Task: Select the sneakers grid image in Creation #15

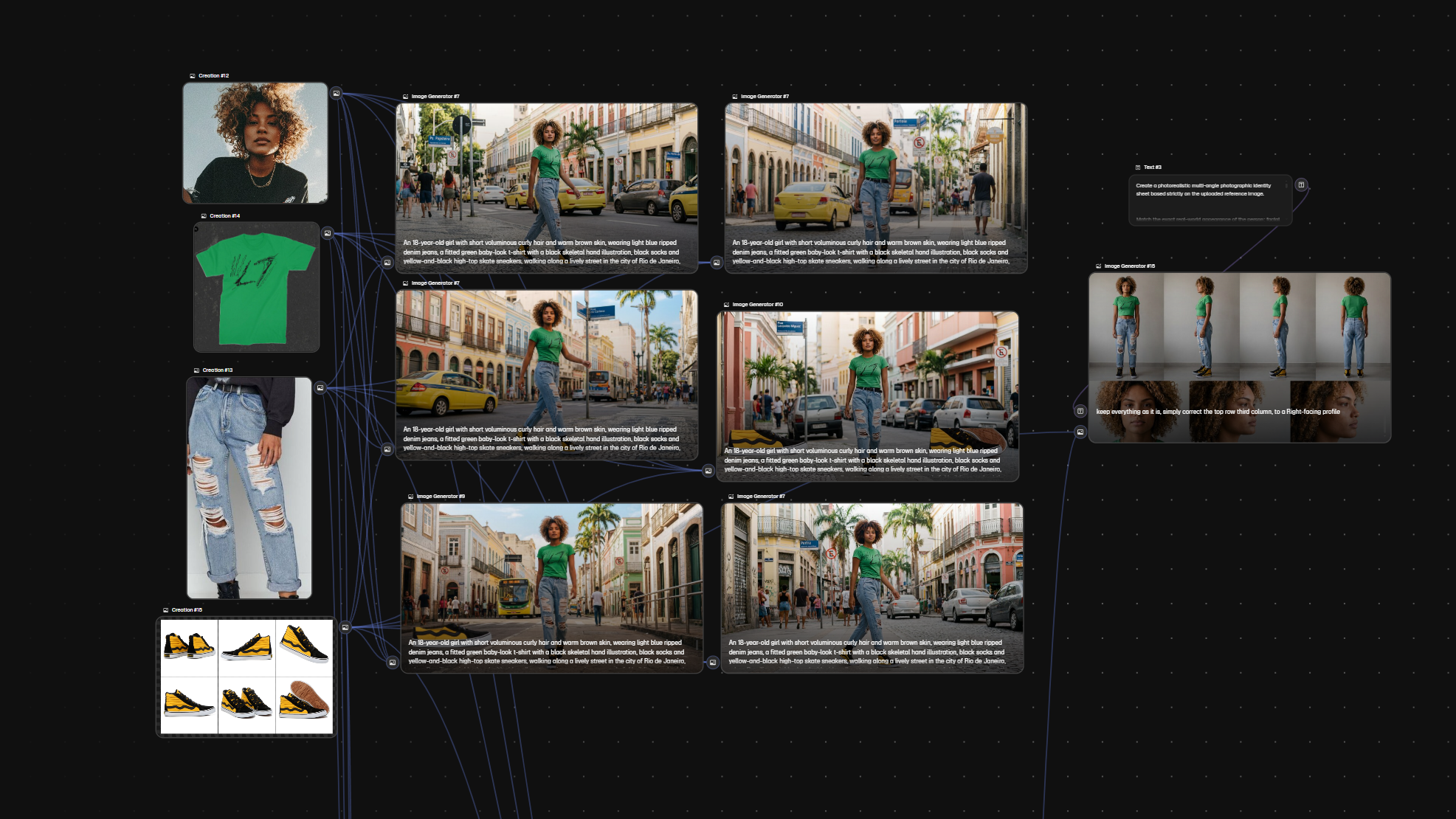Action: [x=246, y=677]
